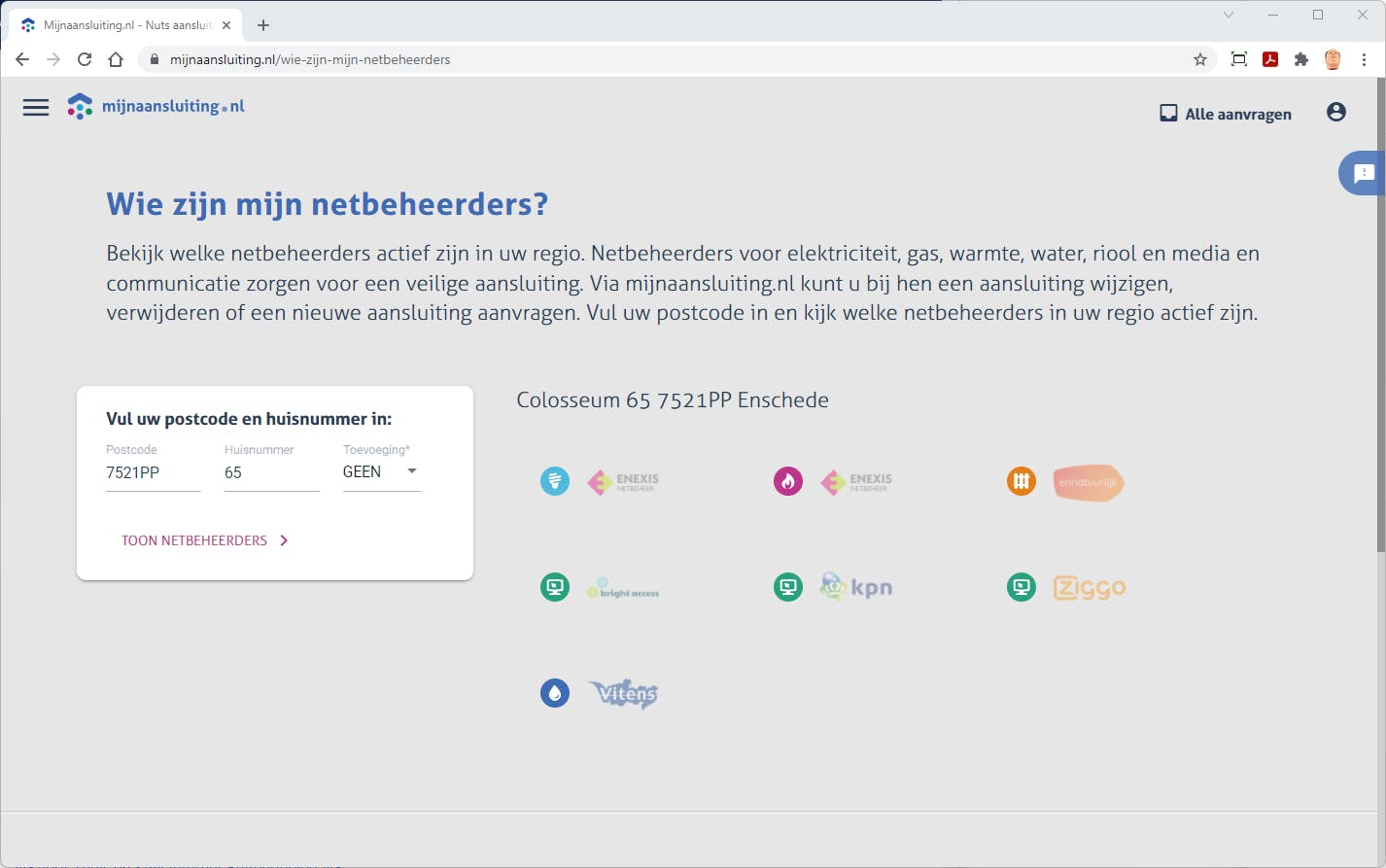The width and height of the screenshot is (1386, 868).
Task: Open the Chrome three-dot menu
Action: pyautogui.click(x=1365, y=59)
